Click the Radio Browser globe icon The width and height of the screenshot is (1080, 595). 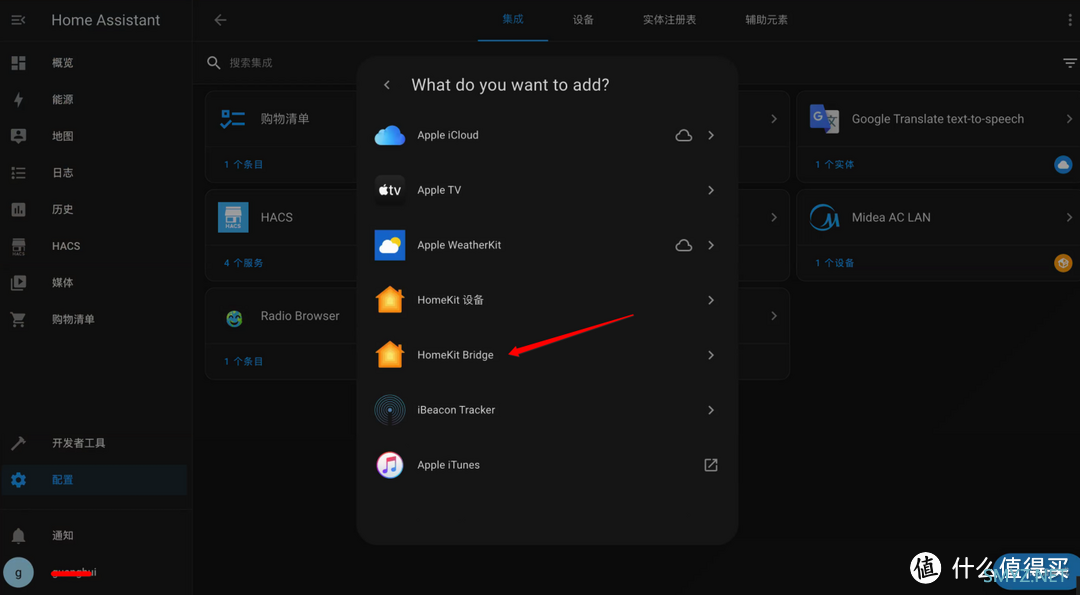(234, 317)
